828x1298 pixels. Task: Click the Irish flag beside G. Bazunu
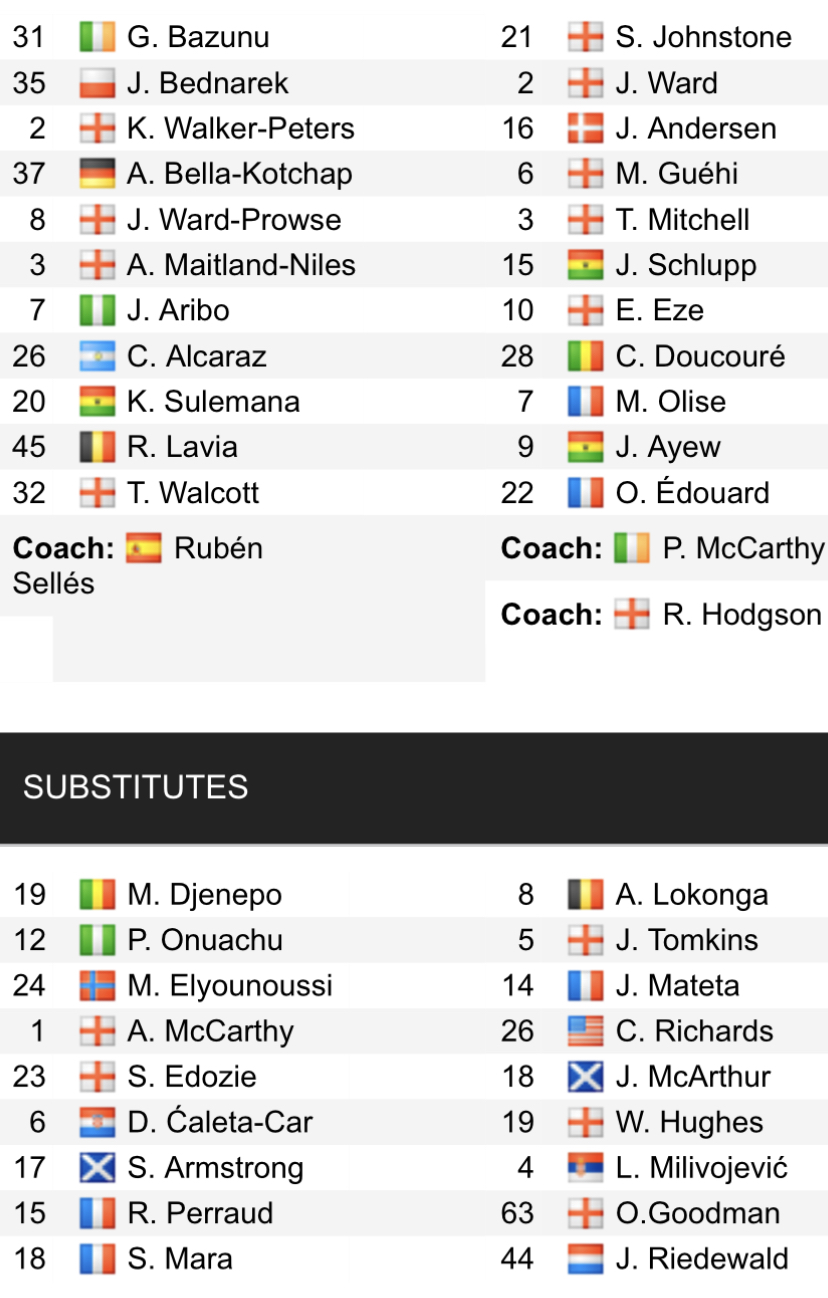(97, 38)
